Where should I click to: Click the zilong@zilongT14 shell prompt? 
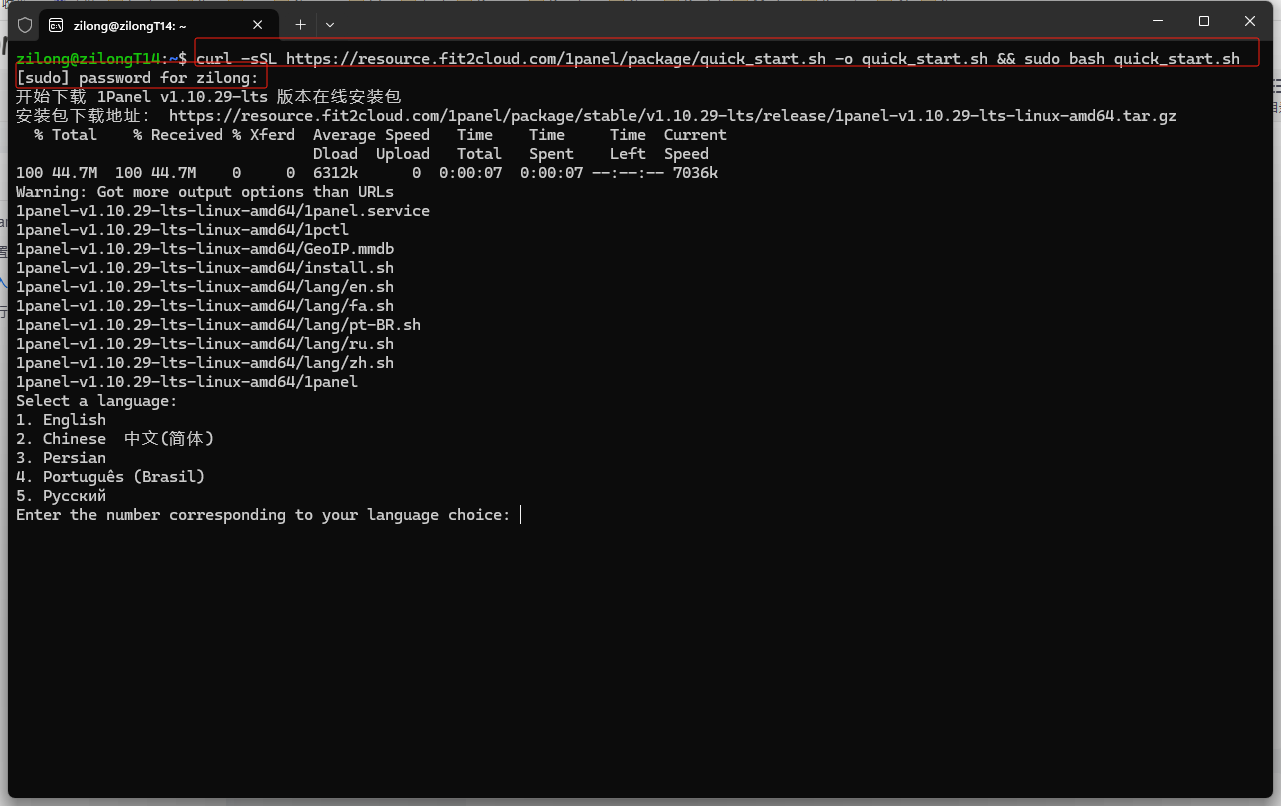[x=101, y=59]
